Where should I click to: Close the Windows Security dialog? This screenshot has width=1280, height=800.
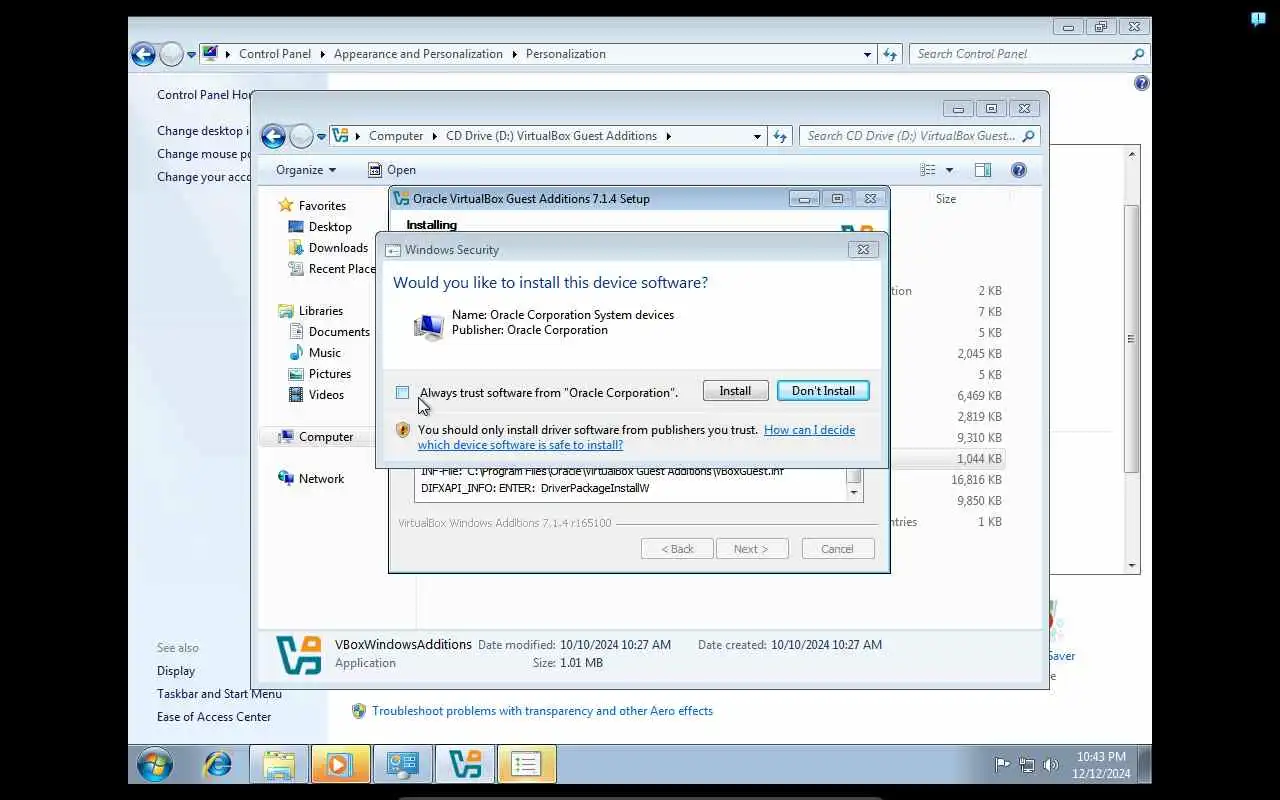(x=863, y=249)
